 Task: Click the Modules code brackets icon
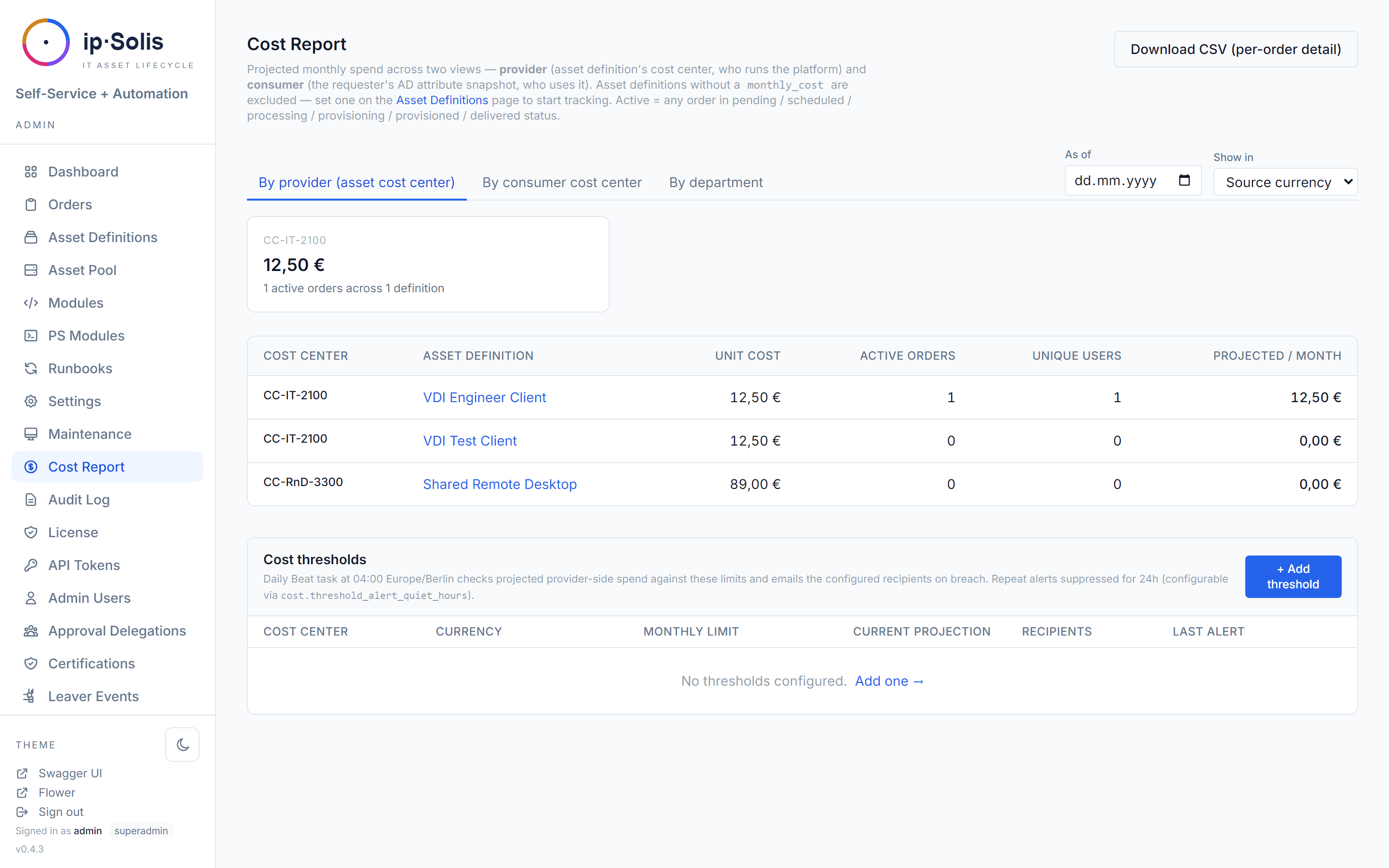pyautogui.click(x=31, y=302)
